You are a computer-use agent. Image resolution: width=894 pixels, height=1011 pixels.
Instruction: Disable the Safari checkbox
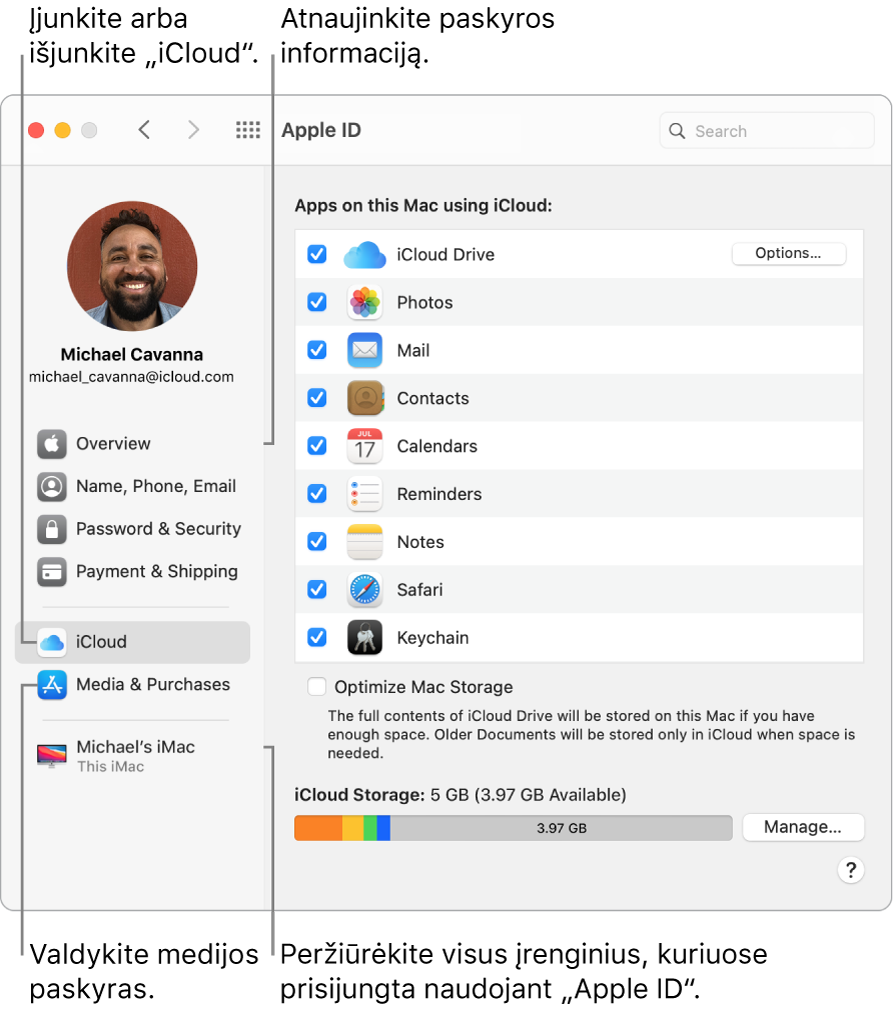(x=317, y=589)
